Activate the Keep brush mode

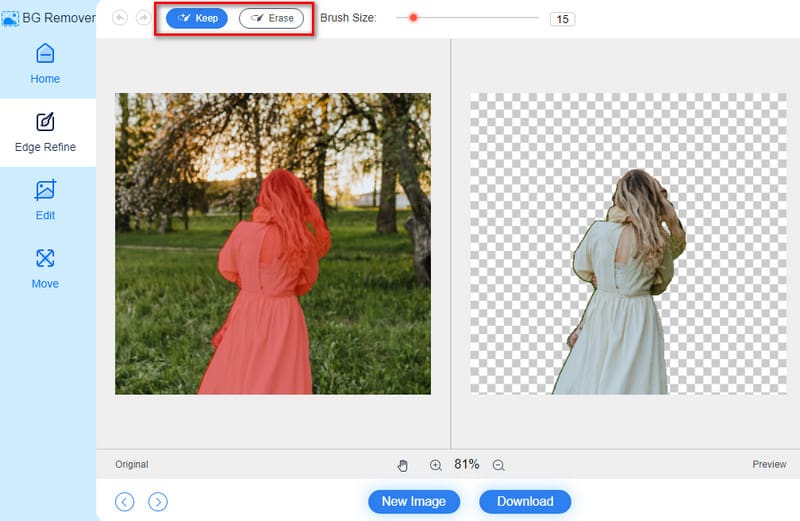point(197,18)
